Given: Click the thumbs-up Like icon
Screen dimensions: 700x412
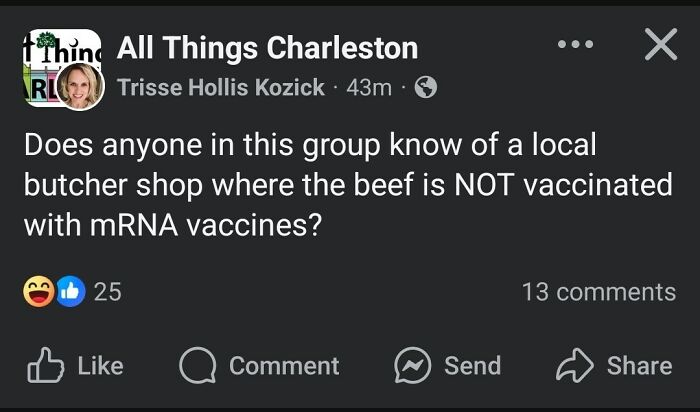Looking at the screenshot, I should click(x=43, y=365).
